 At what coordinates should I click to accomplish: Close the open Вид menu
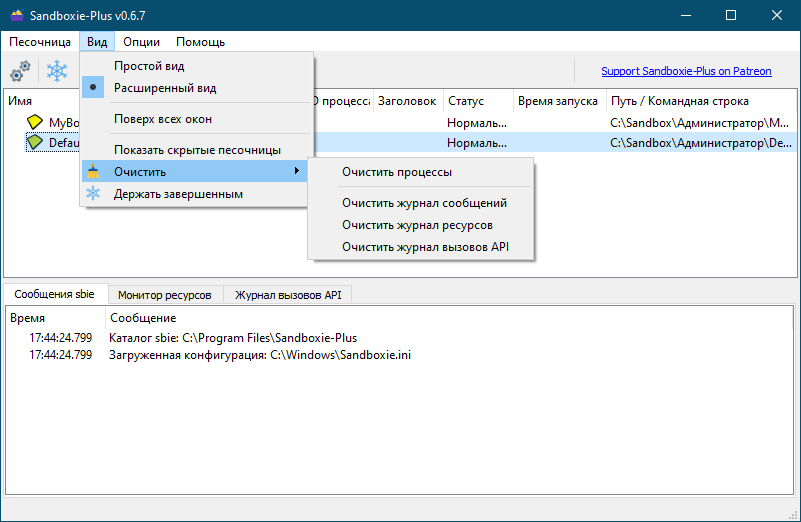[97, 42]
